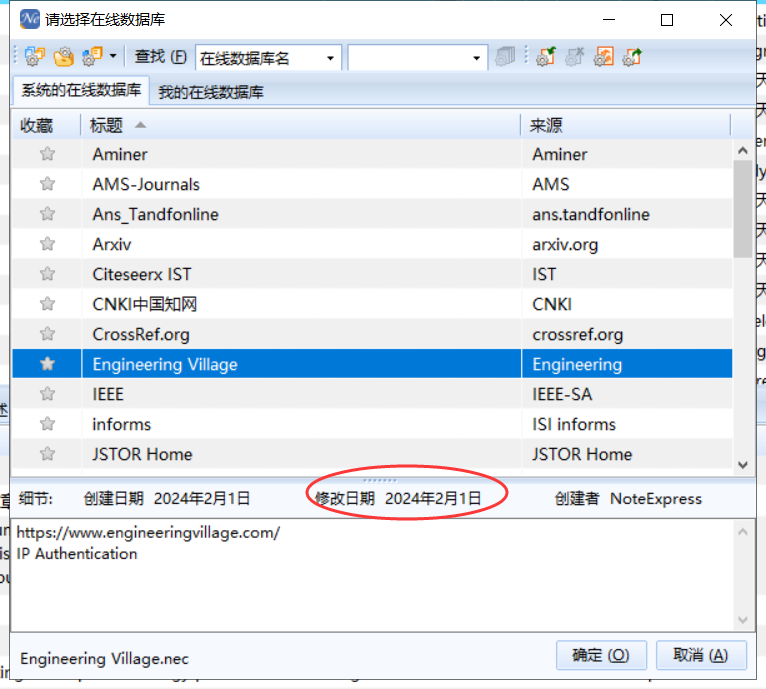The height and width of the screenshot is (689, 766).
Task: Click the gear icon with green arrow
Action: pos(546,57)
